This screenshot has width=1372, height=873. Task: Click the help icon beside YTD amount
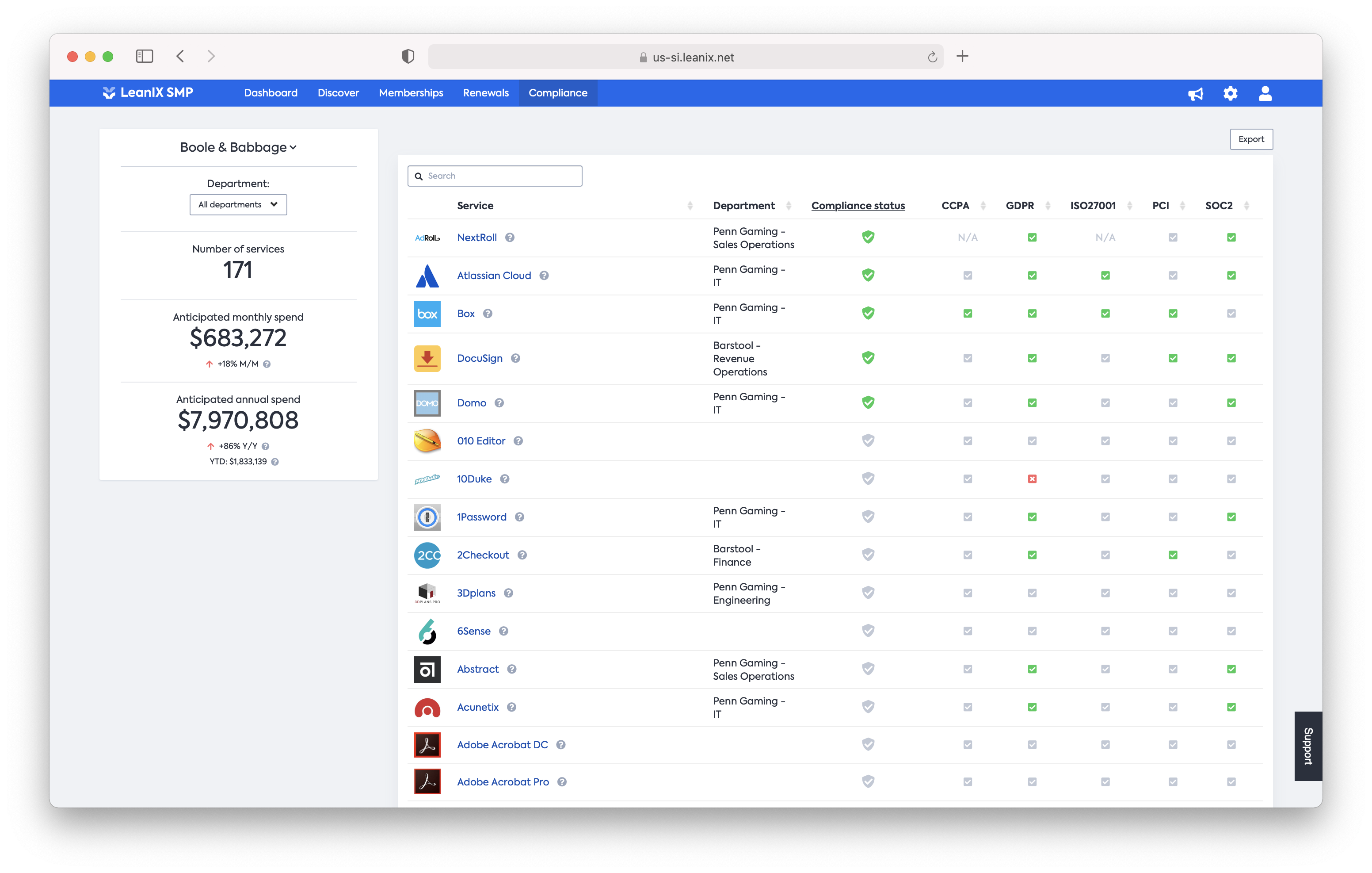pyautogui.click(x=274, y=462)
